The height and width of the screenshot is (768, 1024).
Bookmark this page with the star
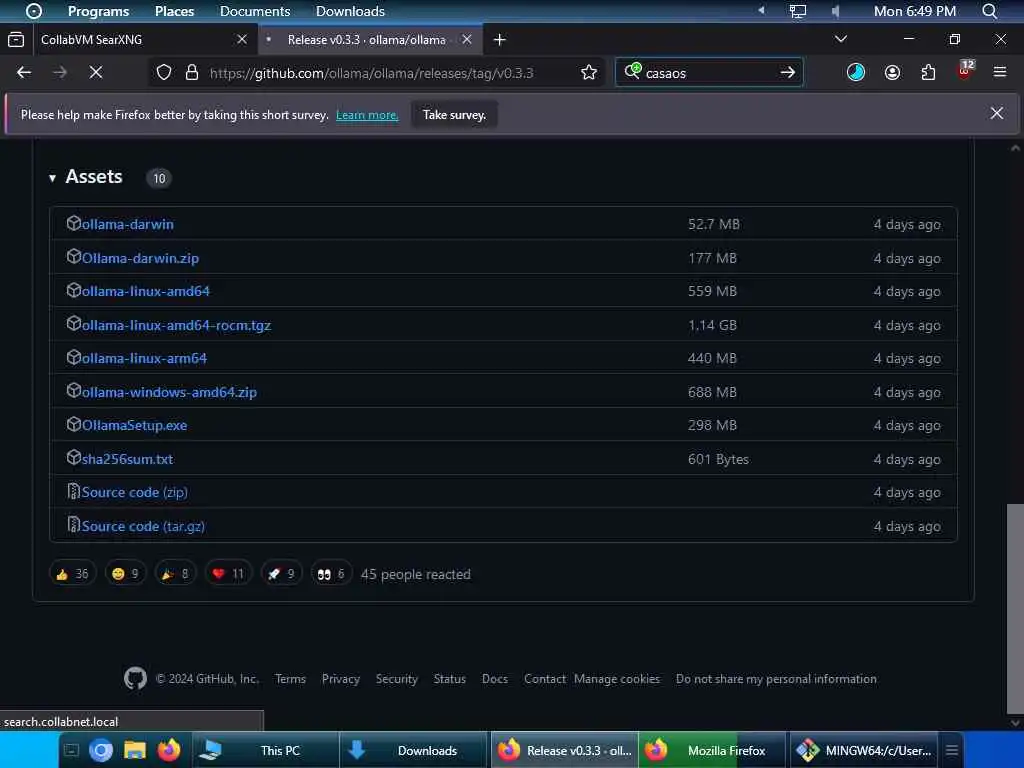(x=589, y=72)
